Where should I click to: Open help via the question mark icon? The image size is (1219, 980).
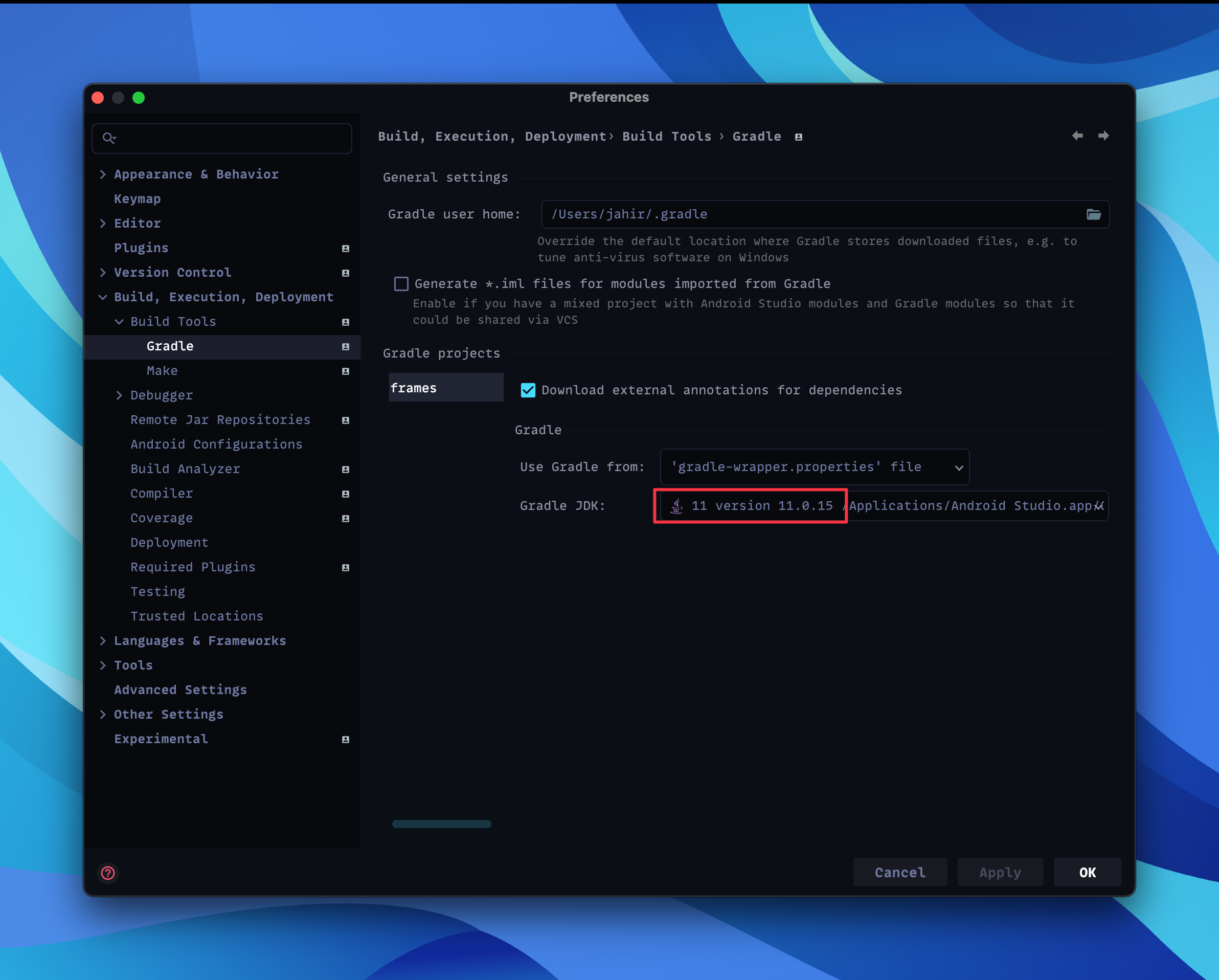click(x=108, y=873)
